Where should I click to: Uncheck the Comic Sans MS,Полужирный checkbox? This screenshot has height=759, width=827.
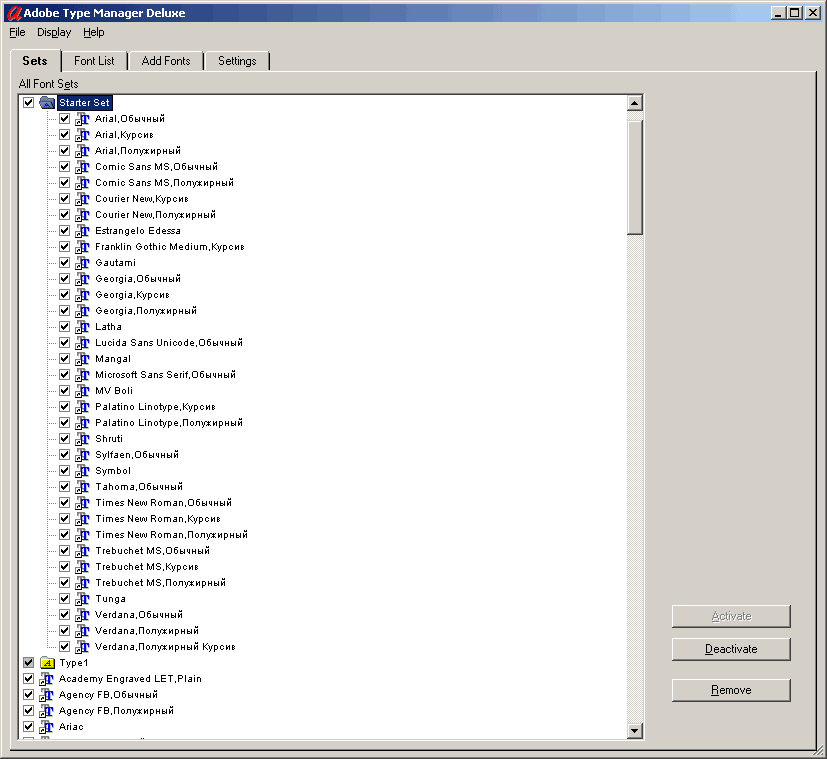click(64, 182)
